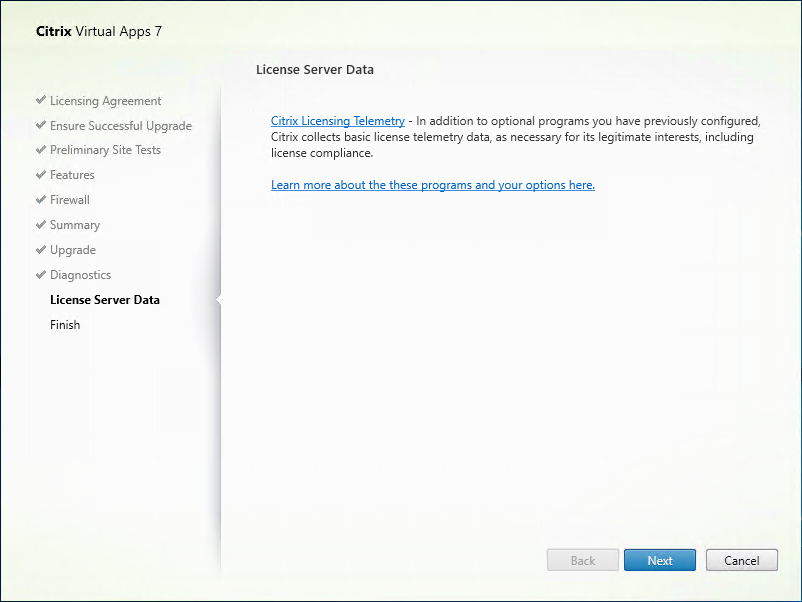
Task: Select the Ensure Successful Upgrade step
Action: (x=121, y=126)
